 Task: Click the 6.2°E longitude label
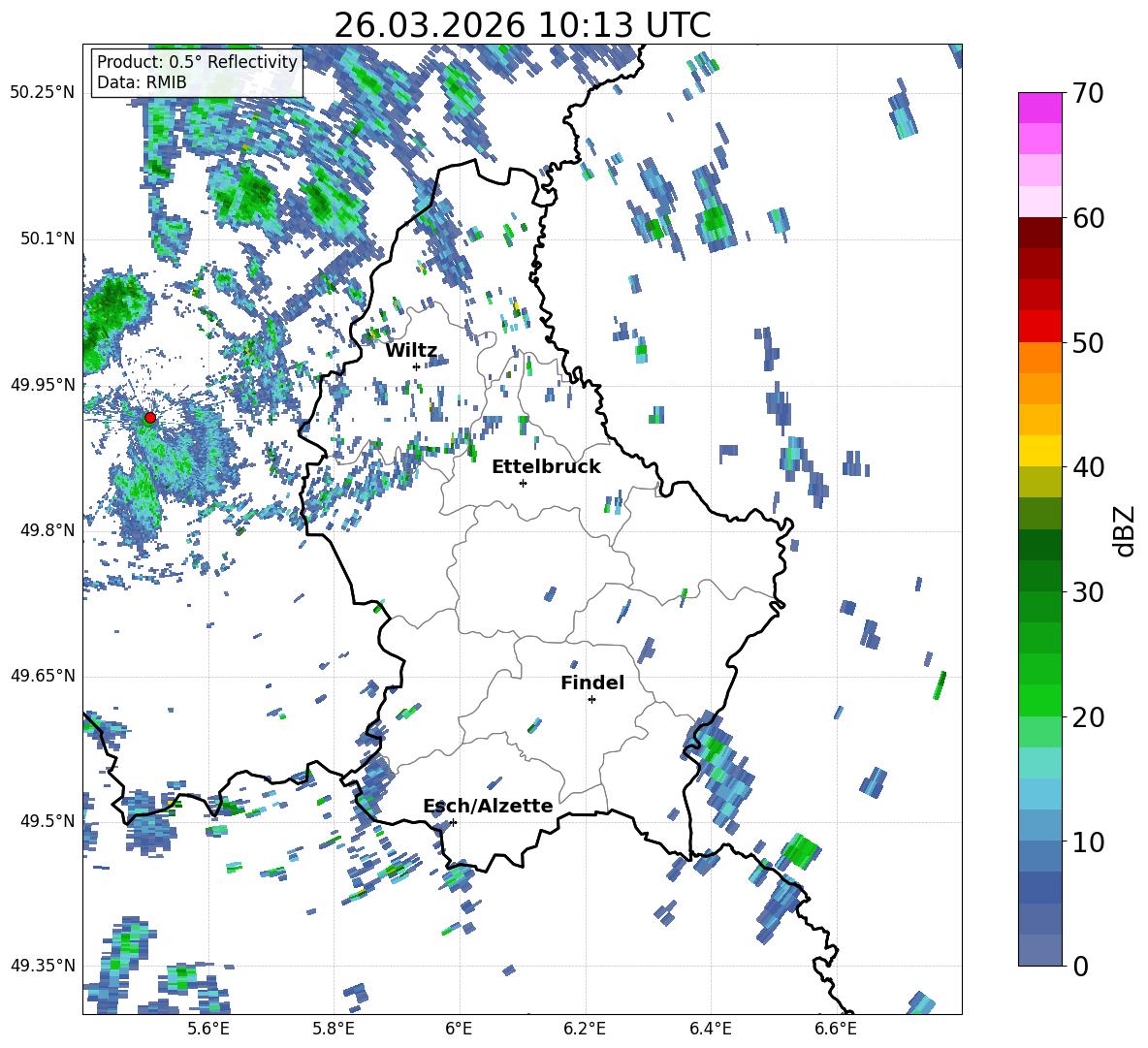(x=585, y=1029)
